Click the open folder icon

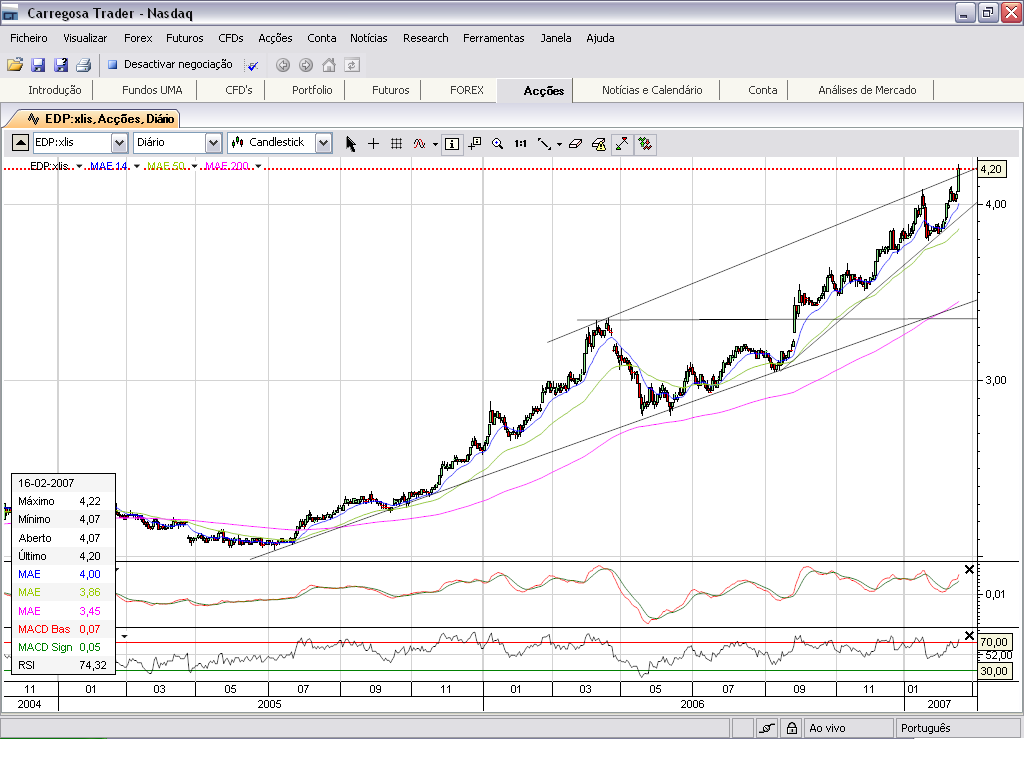point(15,65)
